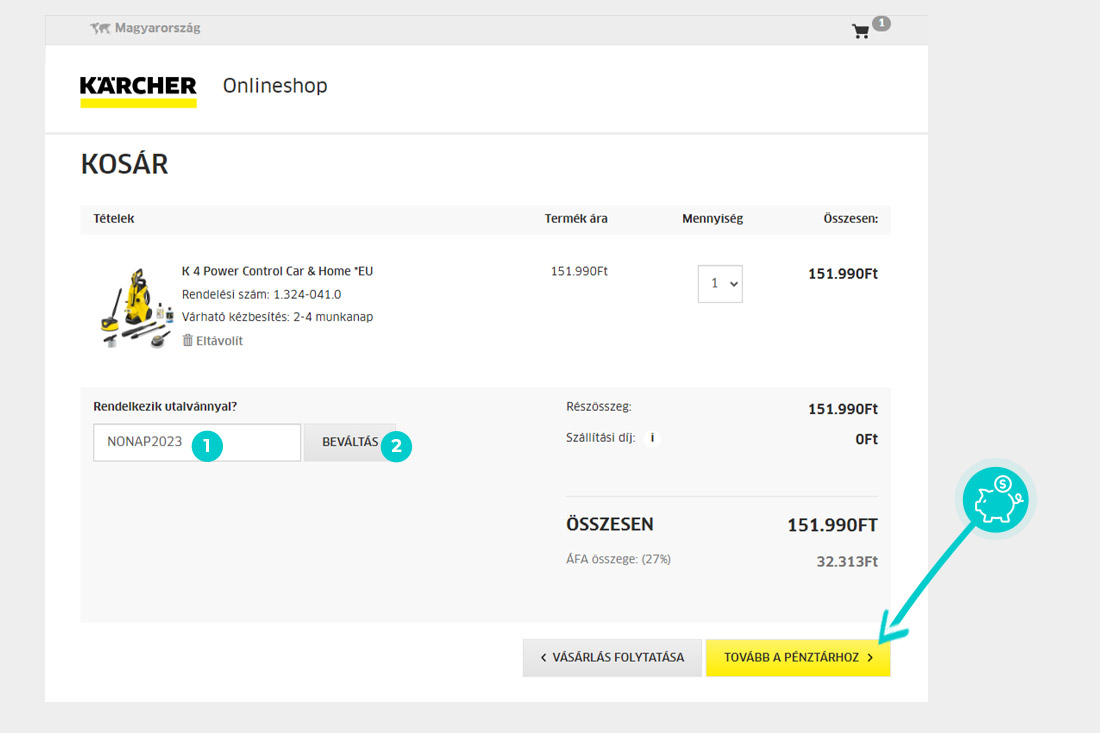Image resolution: width=1100 pixels, height=733 pixels.
Task: Click the Mennyiség column header
Action: point(712,218)
